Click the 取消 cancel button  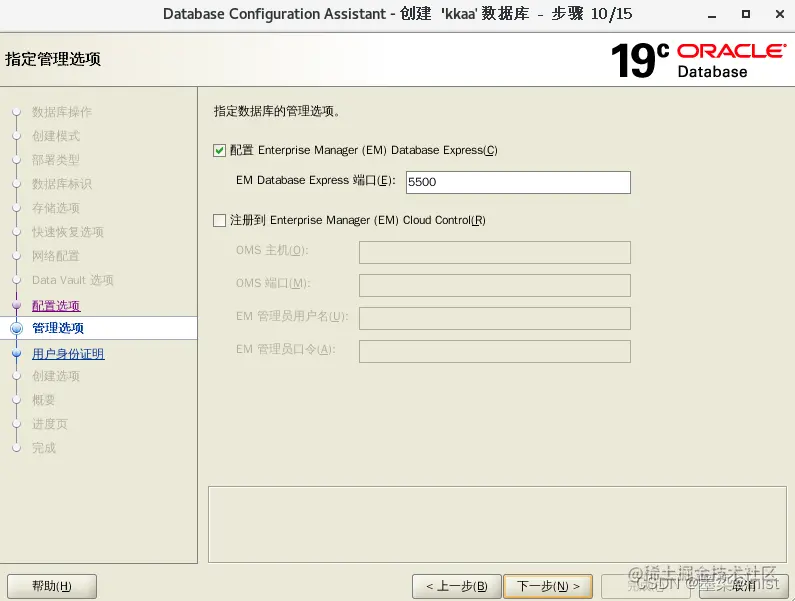(744, 586)
